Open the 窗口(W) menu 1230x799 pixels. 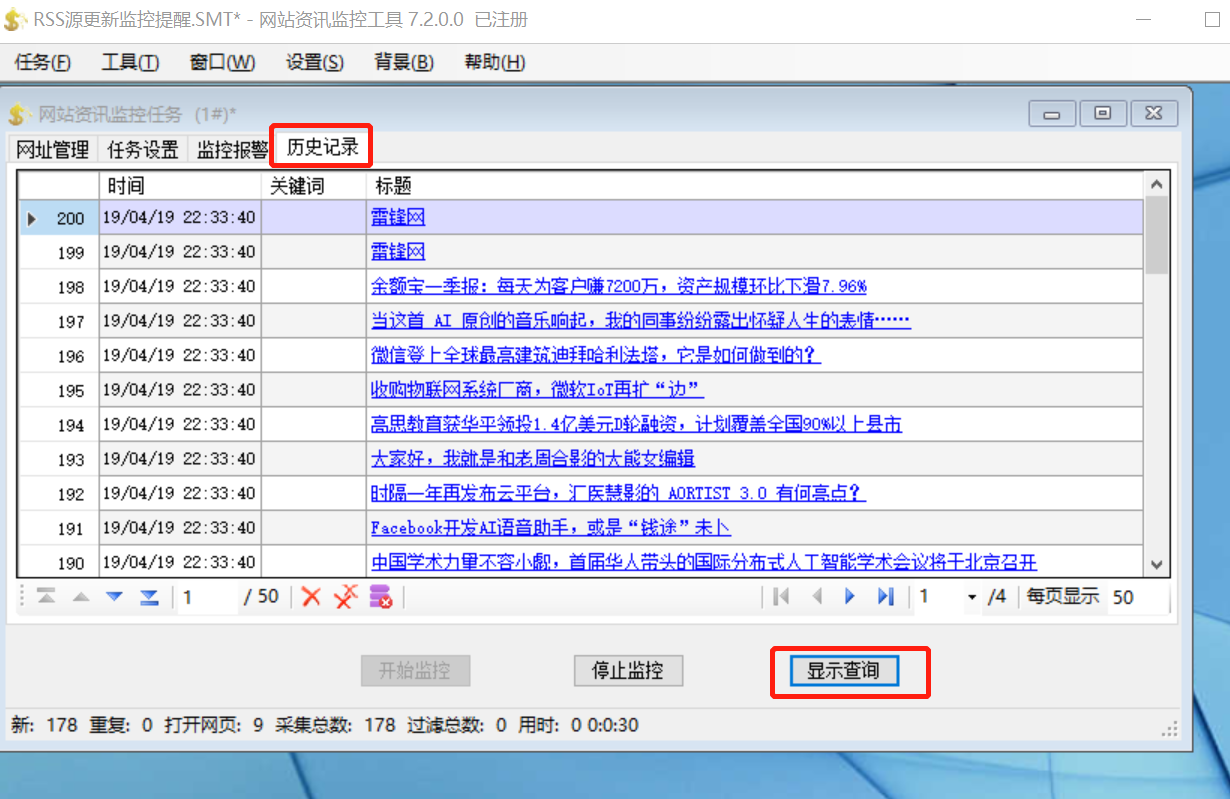222,62
